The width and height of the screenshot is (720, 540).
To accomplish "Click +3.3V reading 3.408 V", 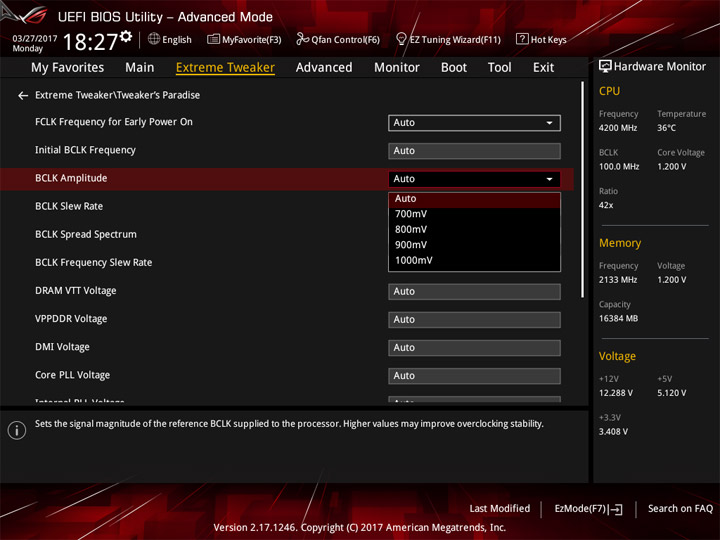I will click(613, 432).
